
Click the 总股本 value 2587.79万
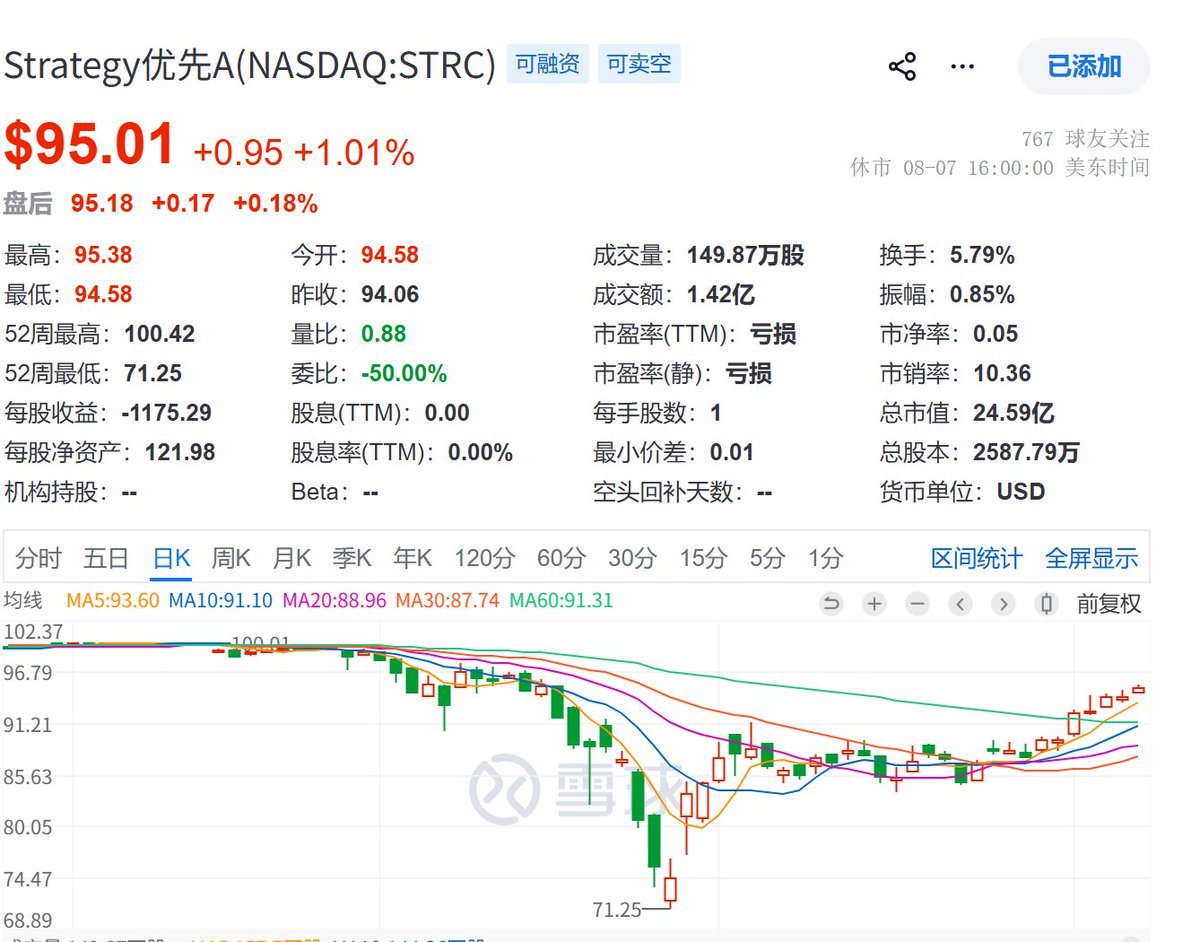pos(1026,453)
